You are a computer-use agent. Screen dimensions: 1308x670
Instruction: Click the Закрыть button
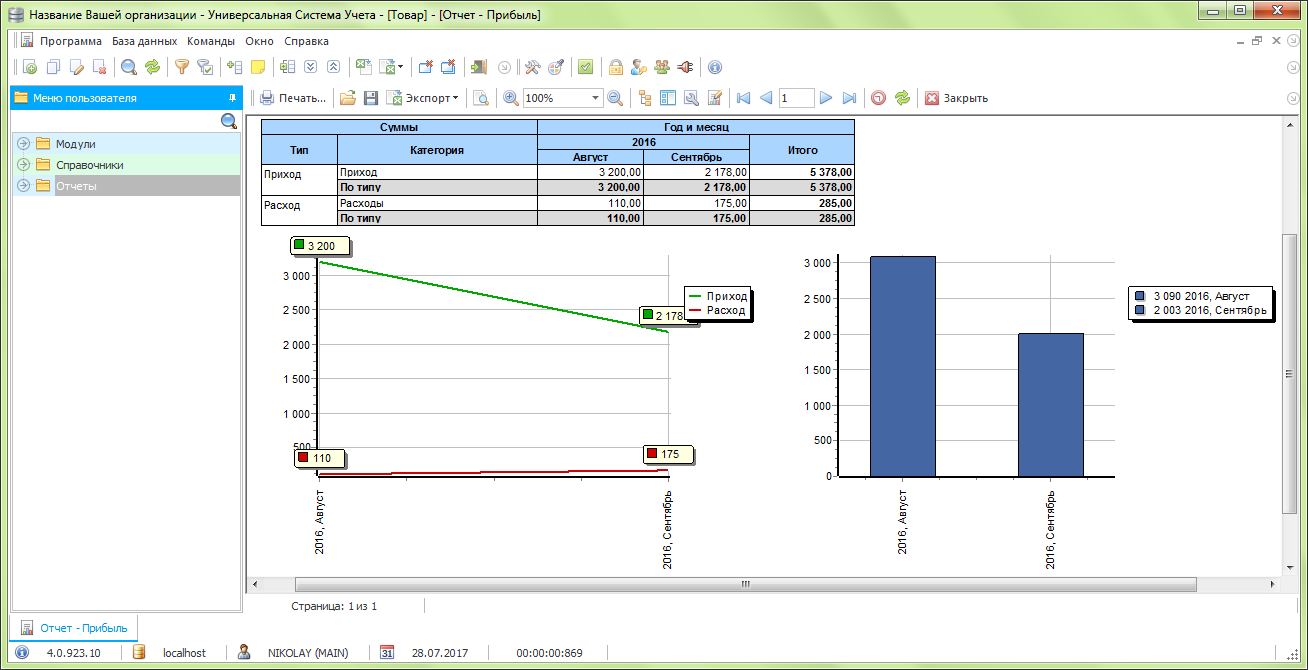(x=956, y=98)
